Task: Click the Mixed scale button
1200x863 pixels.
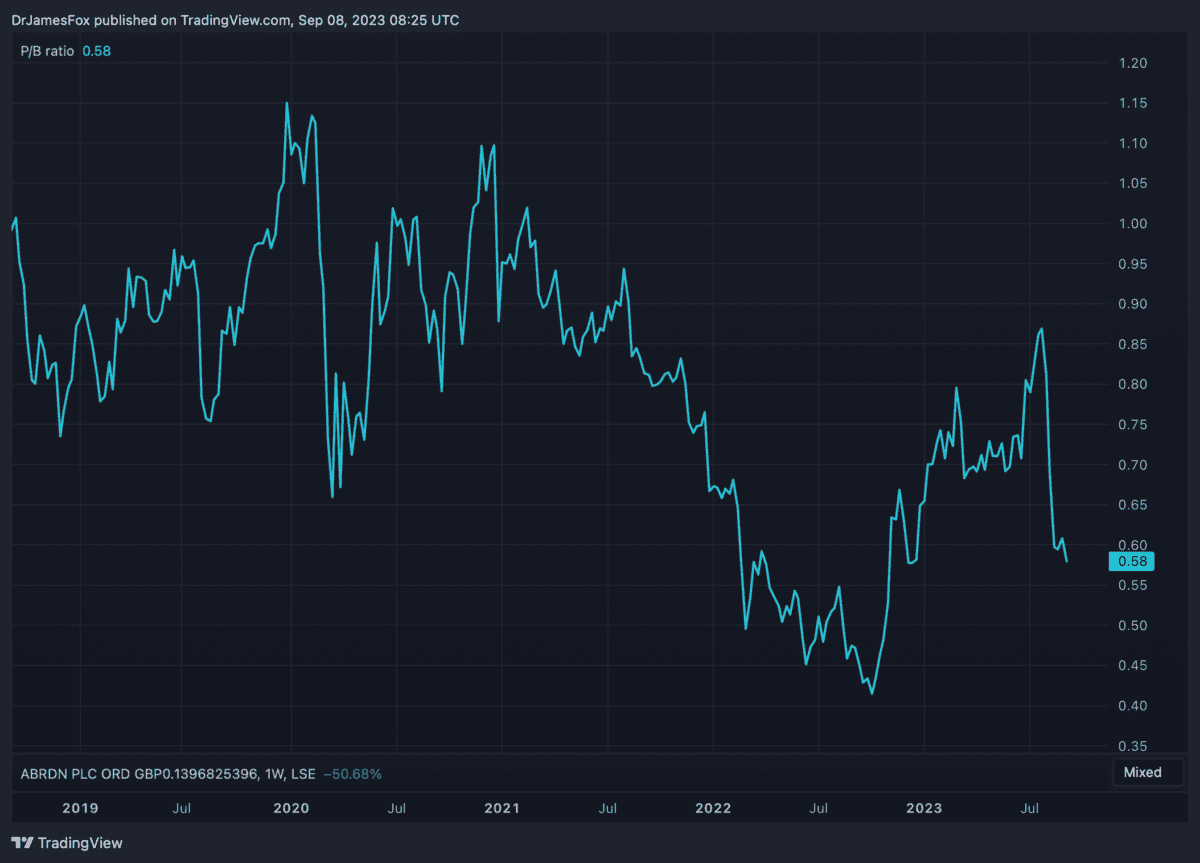Action: pos(1142,772)
